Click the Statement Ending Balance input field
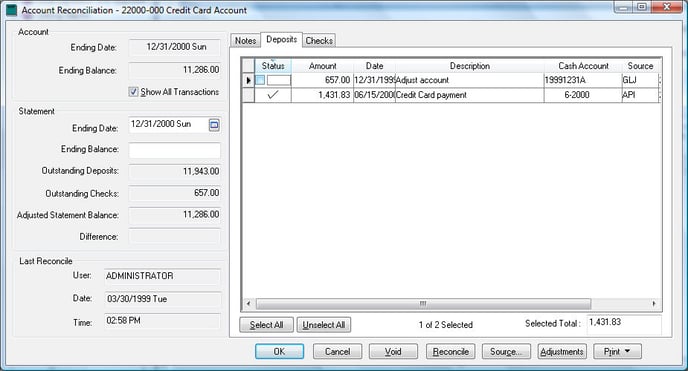688x371 pixels. coord(175,150)
